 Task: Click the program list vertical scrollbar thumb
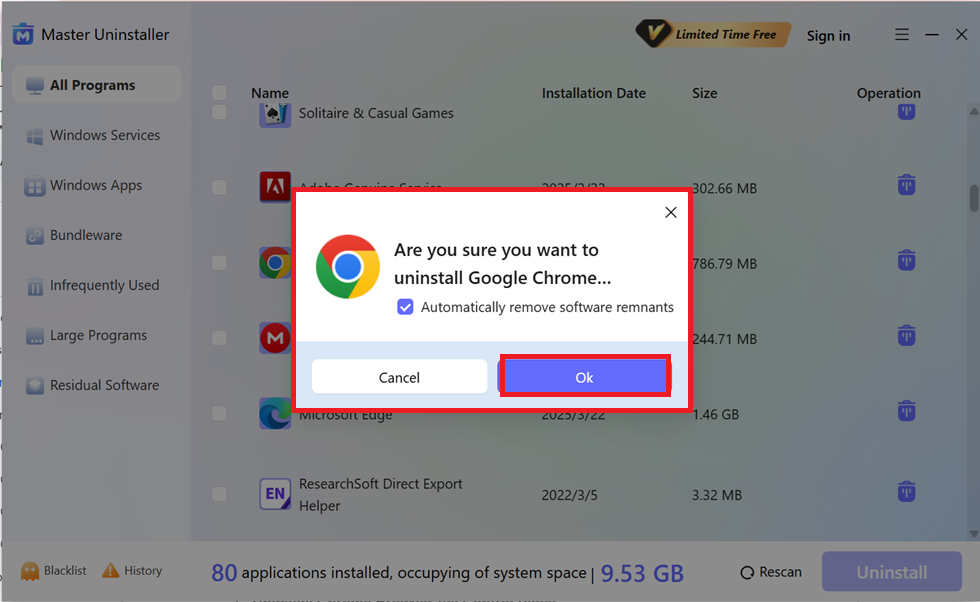coord(974,198)
